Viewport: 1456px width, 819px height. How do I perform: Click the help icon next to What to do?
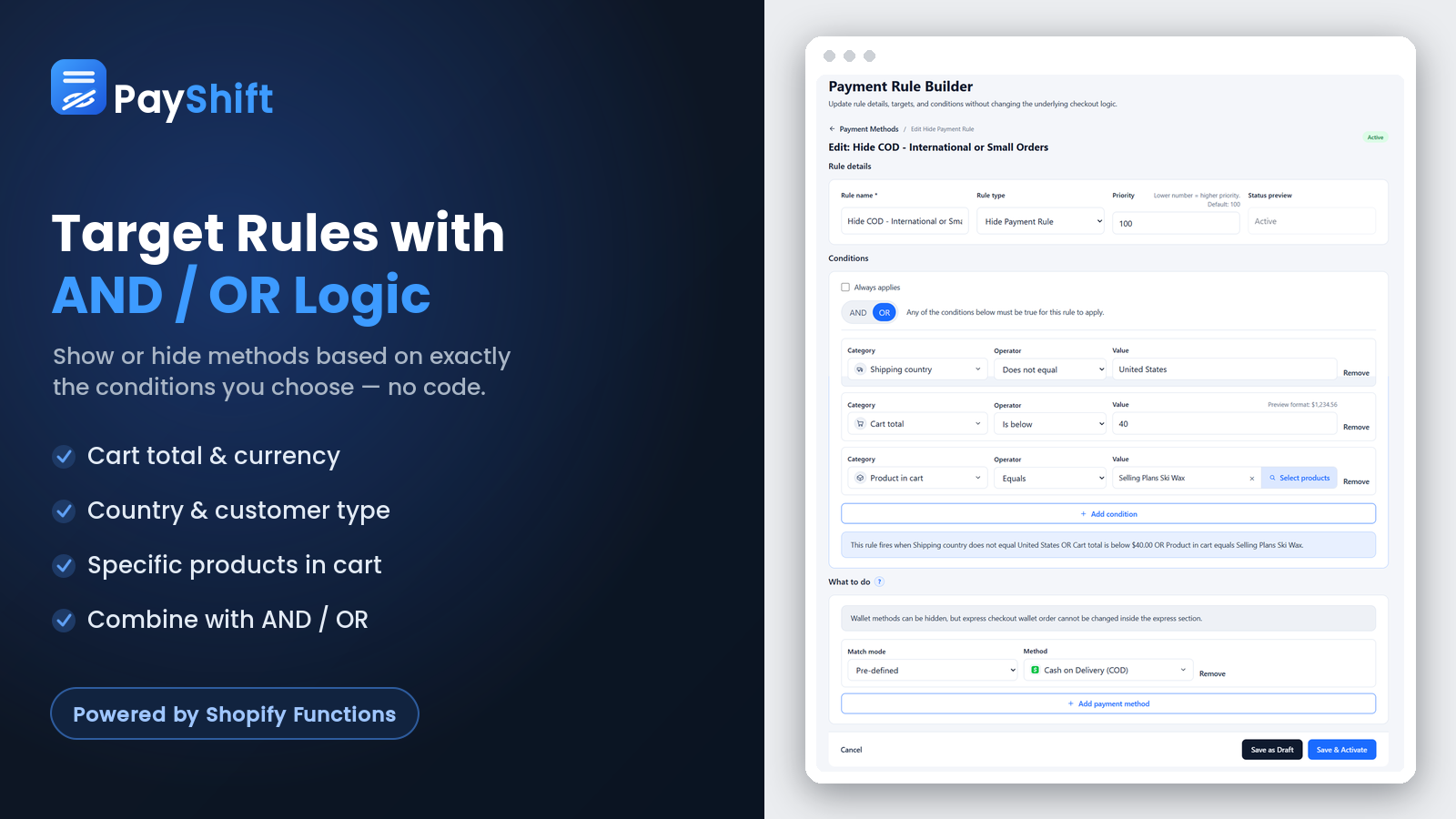click(879, 582)
